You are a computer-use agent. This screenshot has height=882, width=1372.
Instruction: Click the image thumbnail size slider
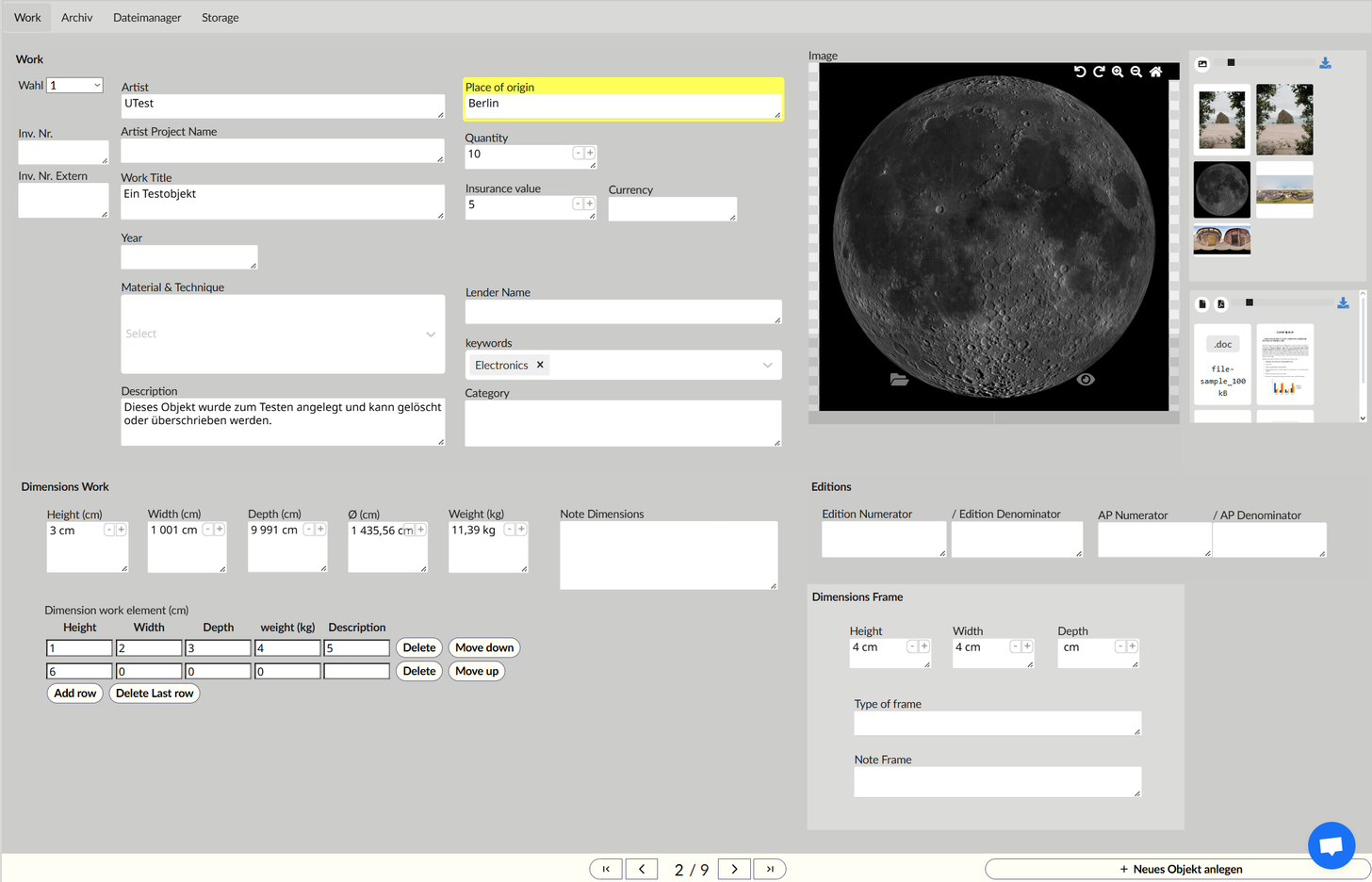pyautogui.click(x=1231, y=63)
